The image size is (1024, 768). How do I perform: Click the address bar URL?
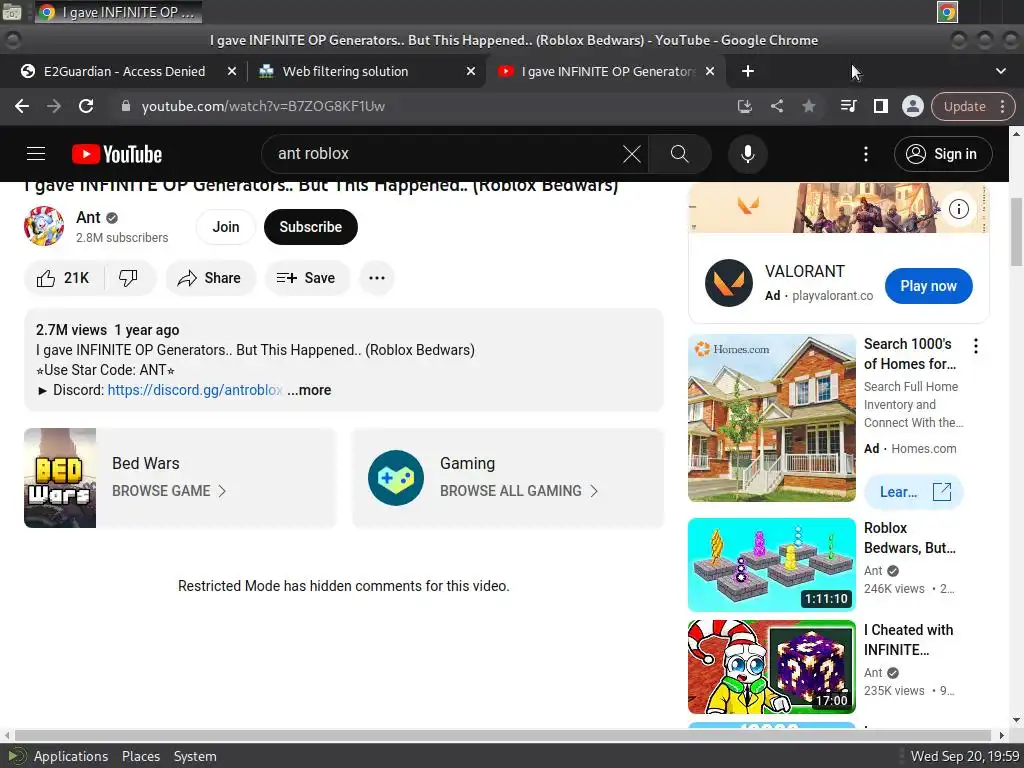click(x=263, y=106)
